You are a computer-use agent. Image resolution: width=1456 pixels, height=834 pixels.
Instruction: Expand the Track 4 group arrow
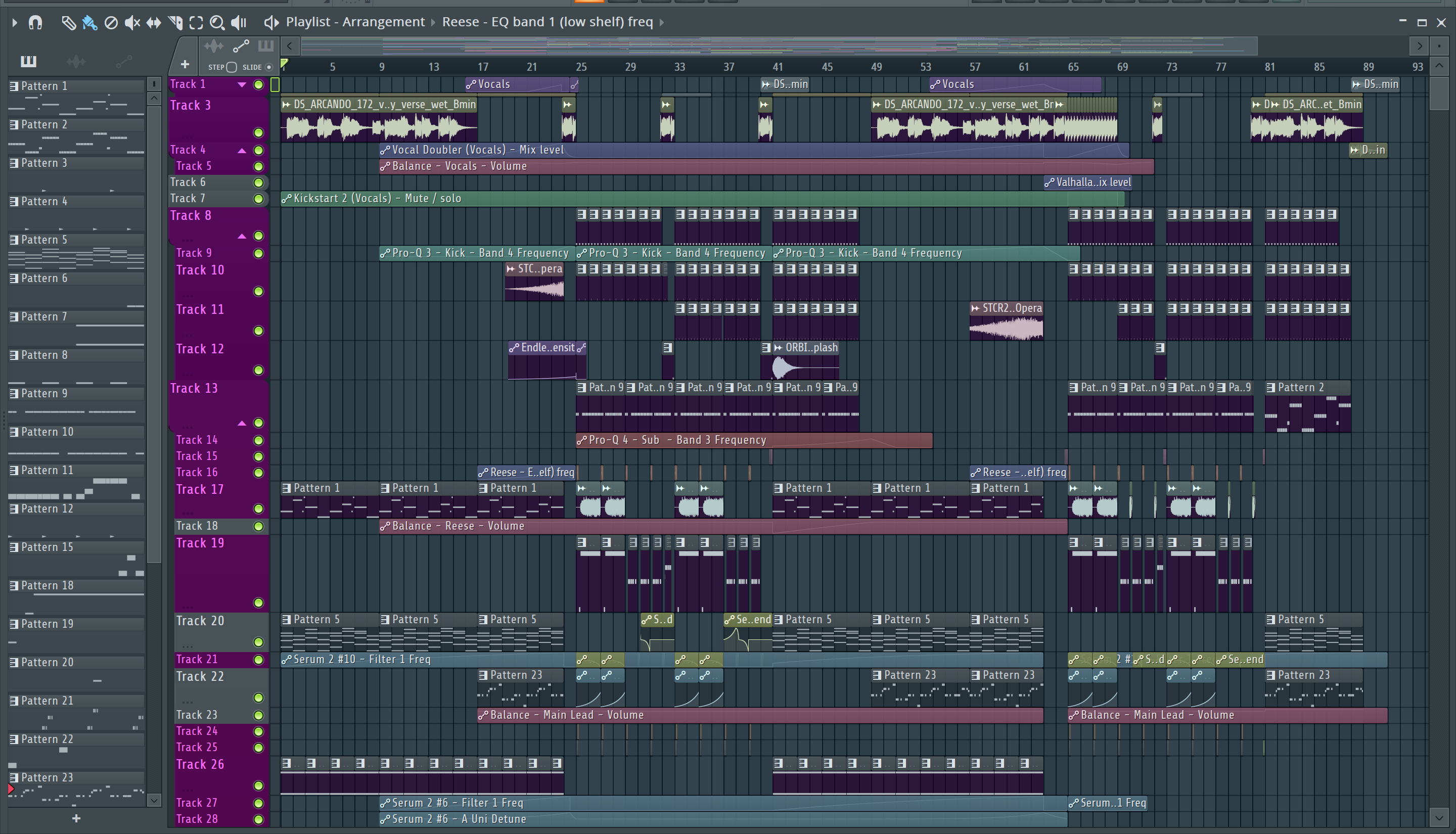pos(242,151)
